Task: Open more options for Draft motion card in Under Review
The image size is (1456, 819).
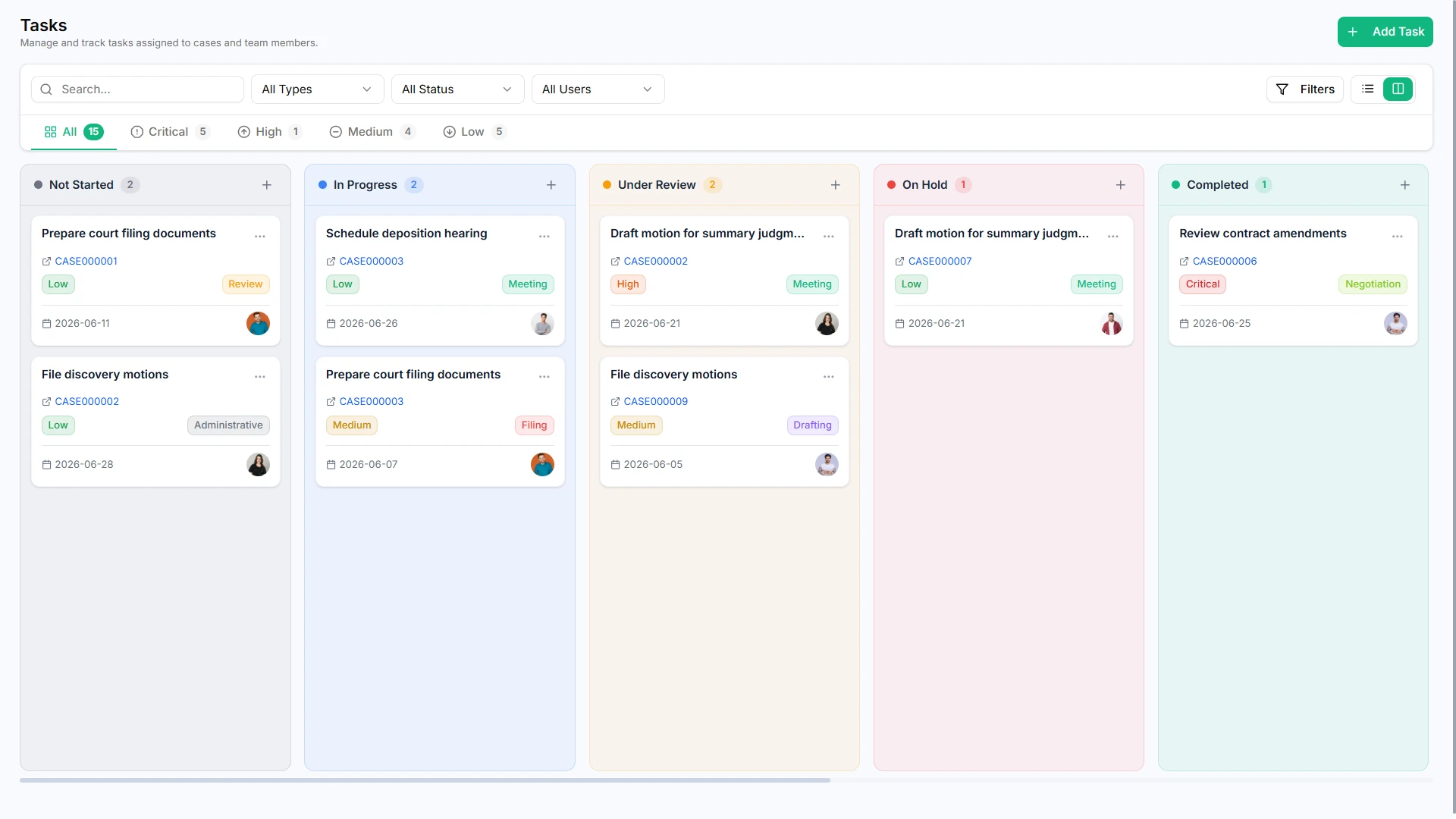Action: [829, 237]
